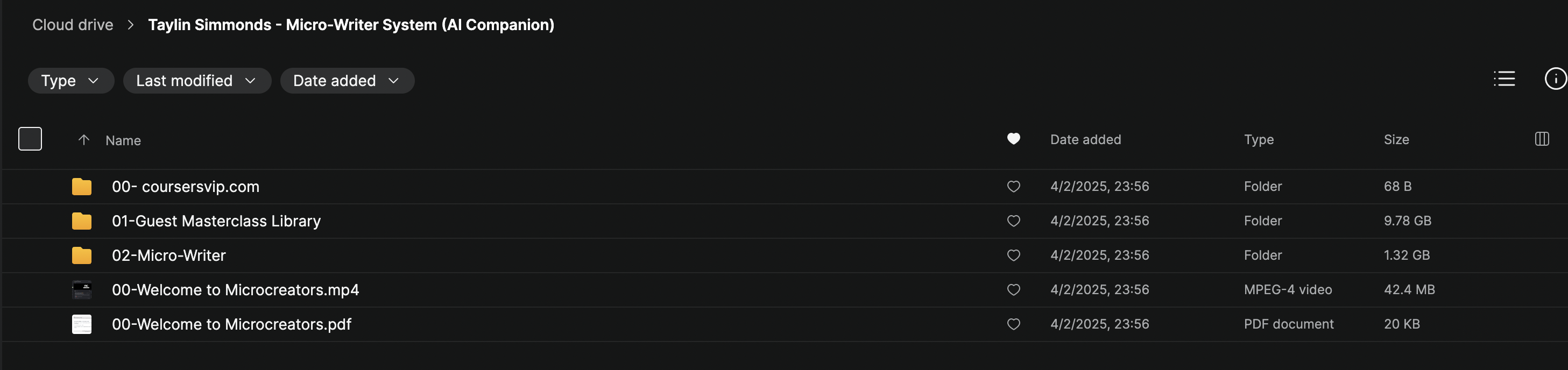Switch to list view layout icon
The image size is (1568, 370).
coord(1503,79)
